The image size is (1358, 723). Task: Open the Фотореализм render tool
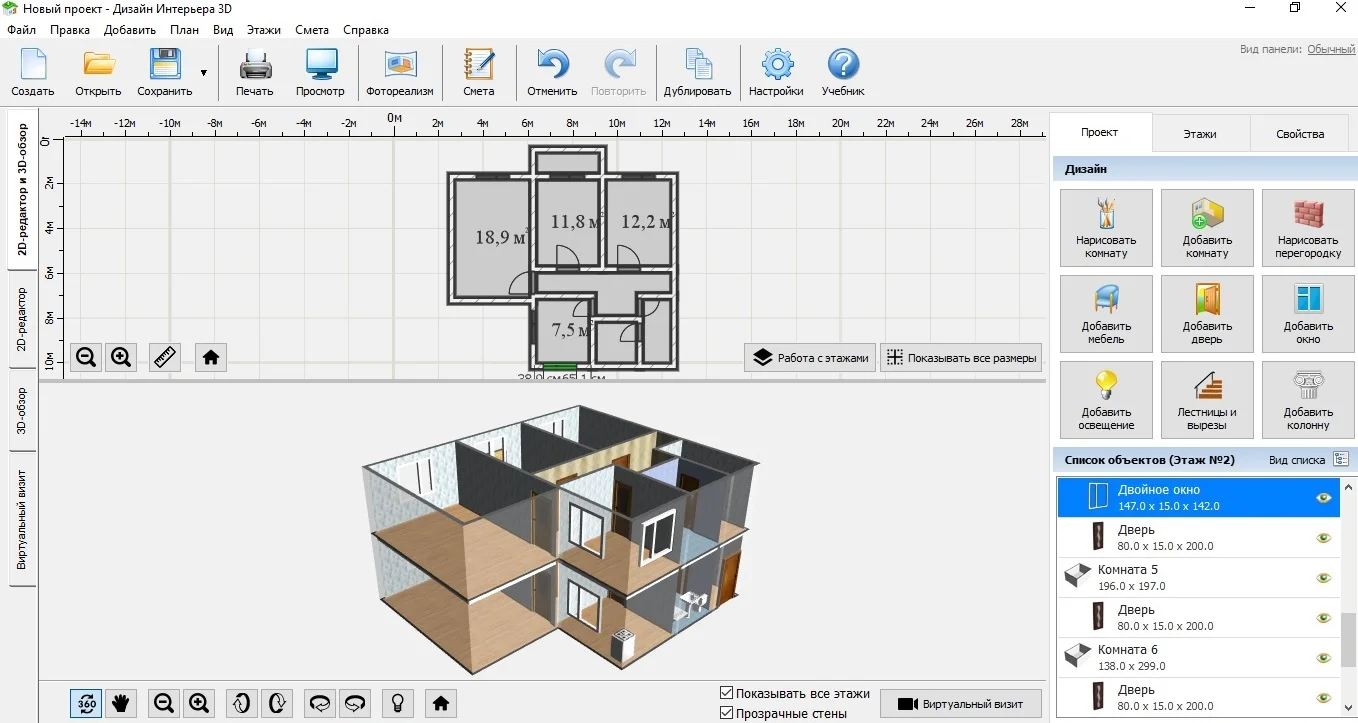click(x=400, y=73)
